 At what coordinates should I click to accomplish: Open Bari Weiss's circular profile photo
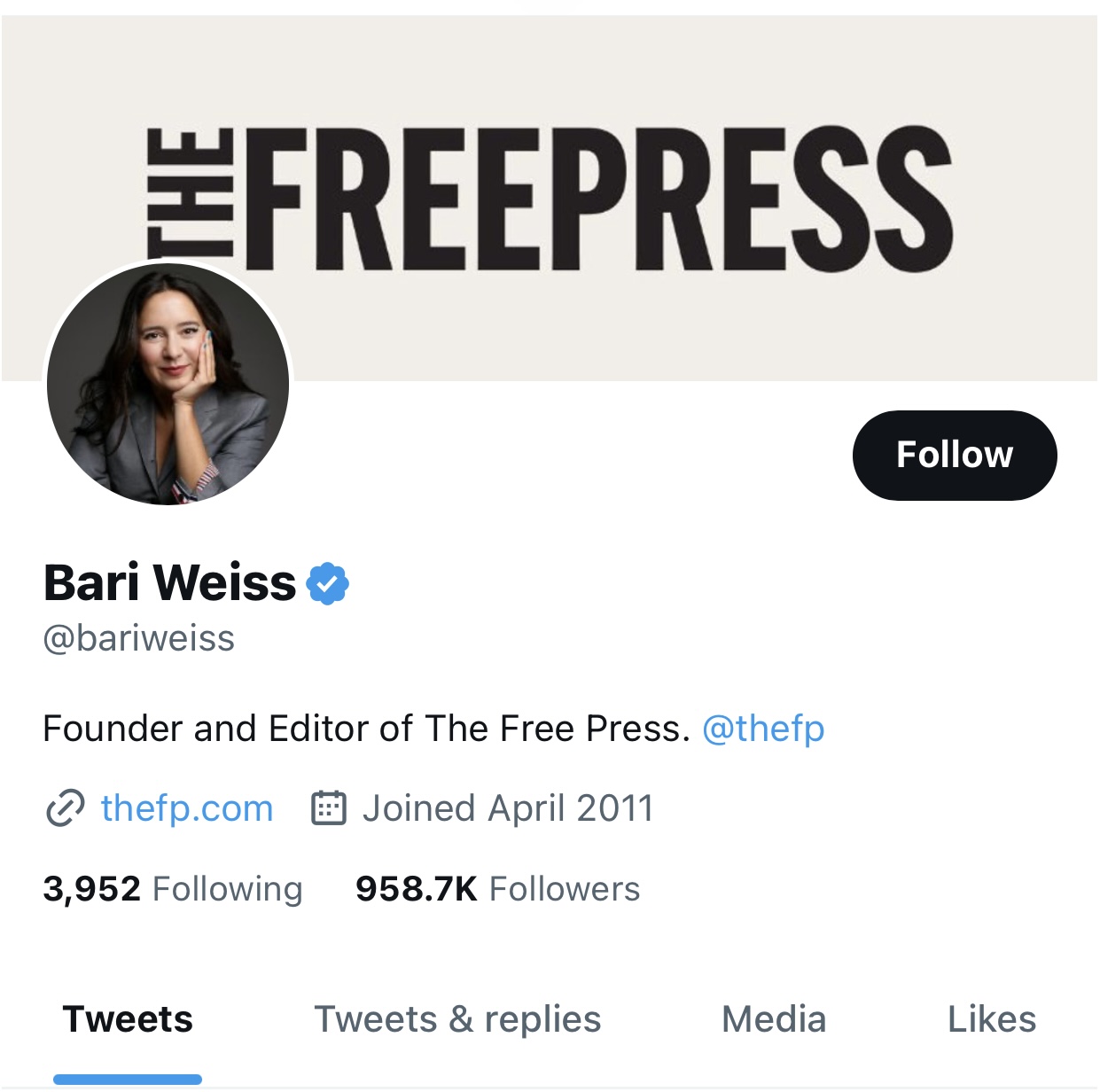click(168, 385)
